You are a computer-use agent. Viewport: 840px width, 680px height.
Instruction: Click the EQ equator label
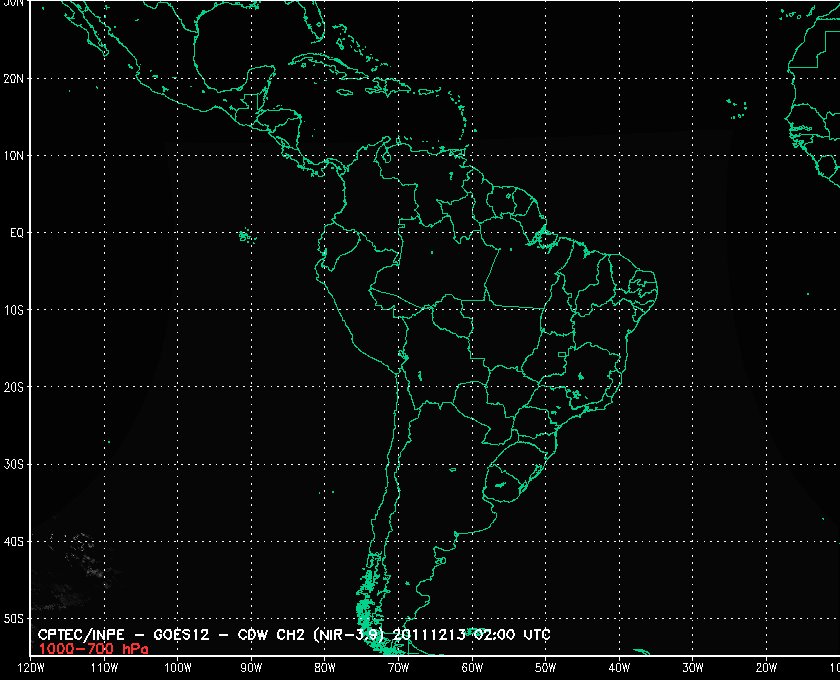tap(17, 233)
